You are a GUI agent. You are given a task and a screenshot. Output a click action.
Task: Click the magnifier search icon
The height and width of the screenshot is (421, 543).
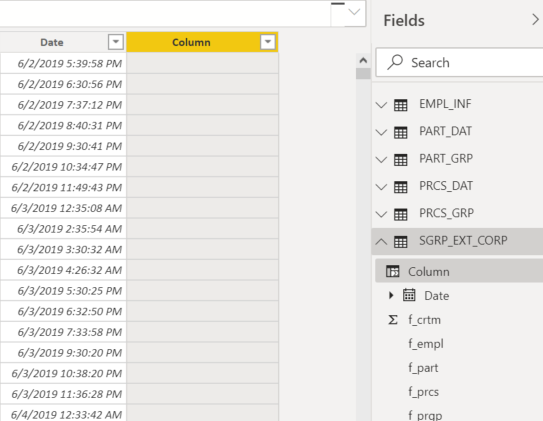pos(395,62)
